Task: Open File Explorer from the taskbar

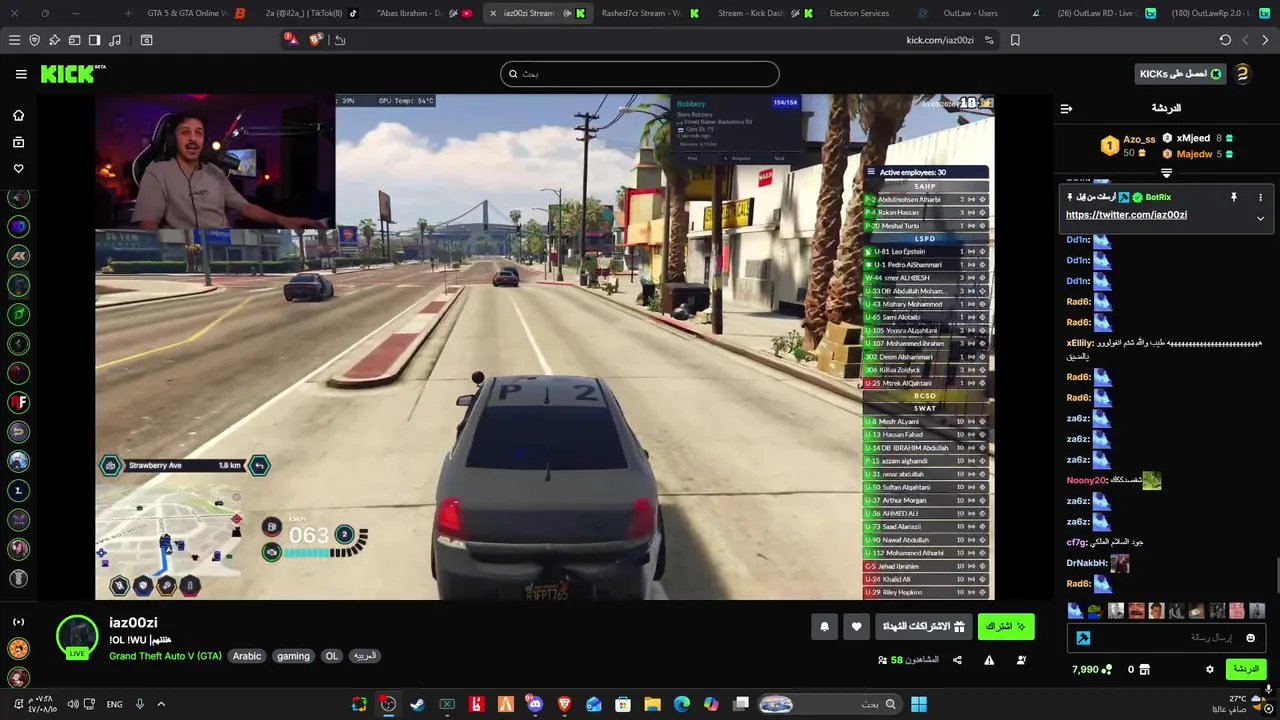Action: point(652,704)
